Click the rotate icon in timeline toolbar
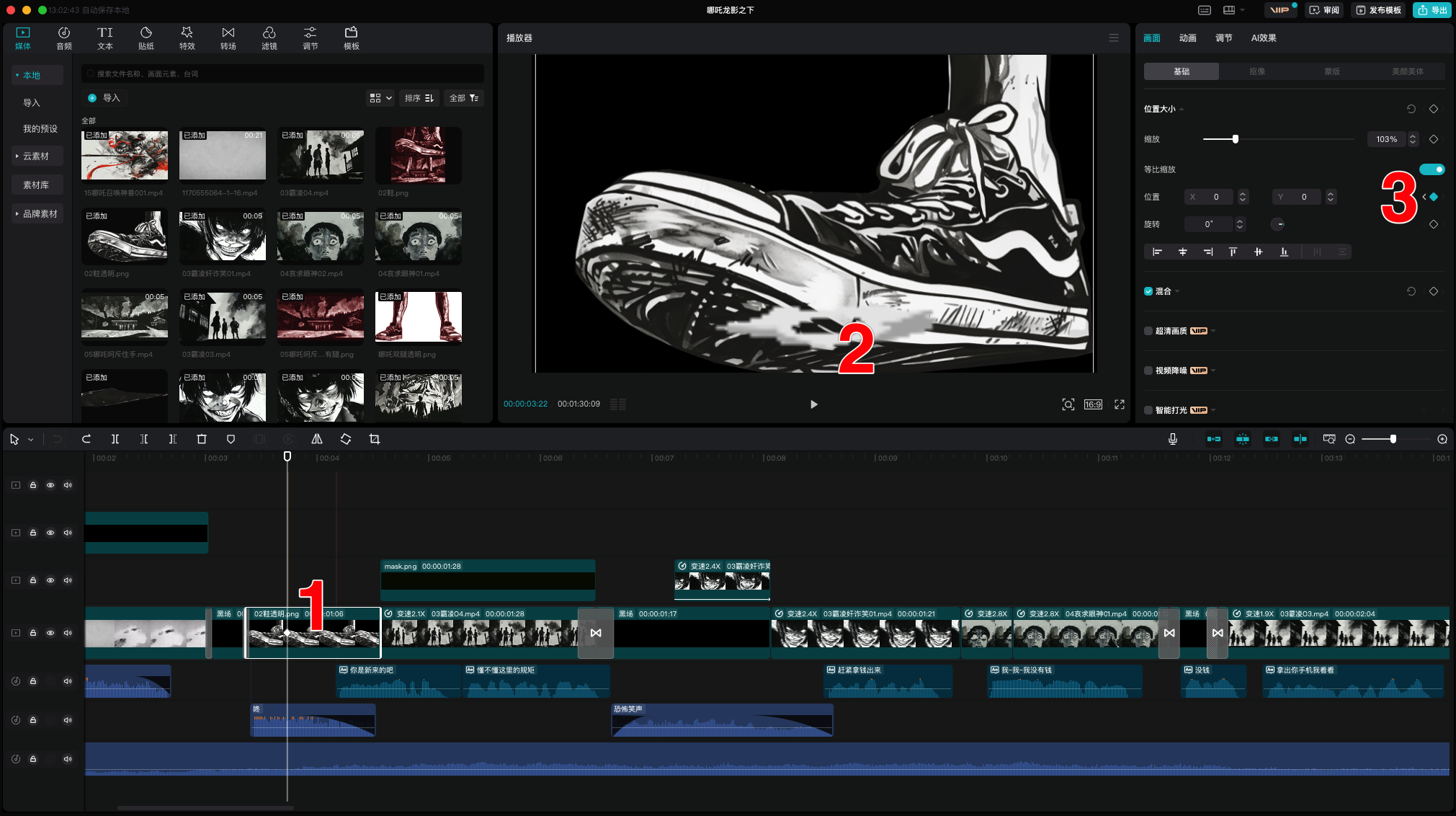 (346, 439)
